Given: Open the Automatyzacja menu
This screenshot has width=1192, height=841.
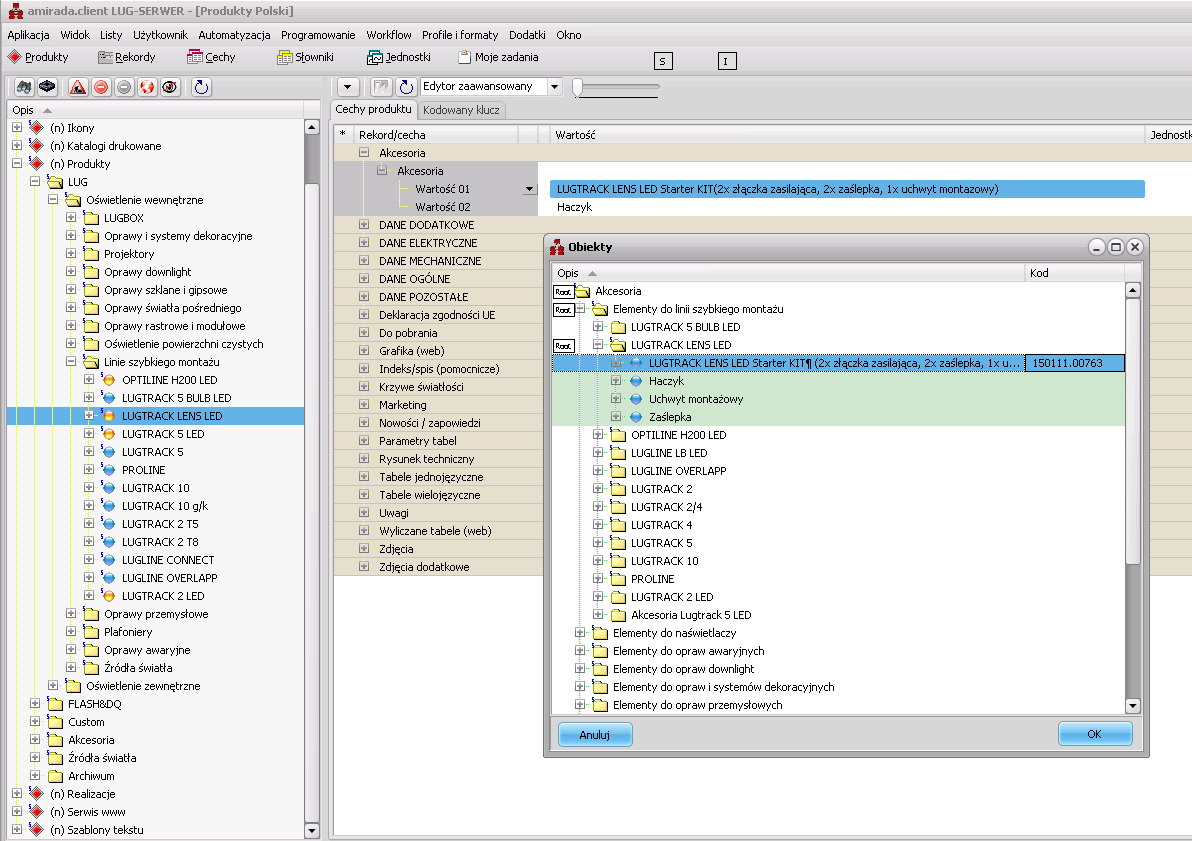Looking at the screenshot, I should 234,35.
